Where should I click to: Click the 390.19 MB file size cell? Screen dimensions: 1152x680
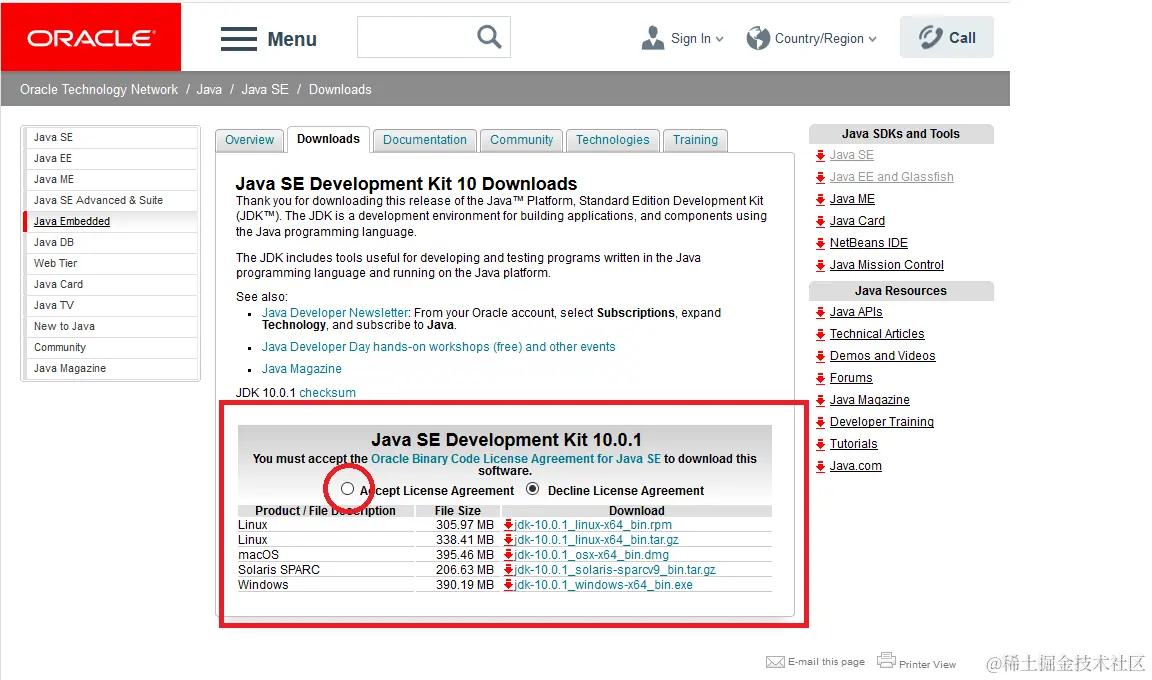[464, 585]
